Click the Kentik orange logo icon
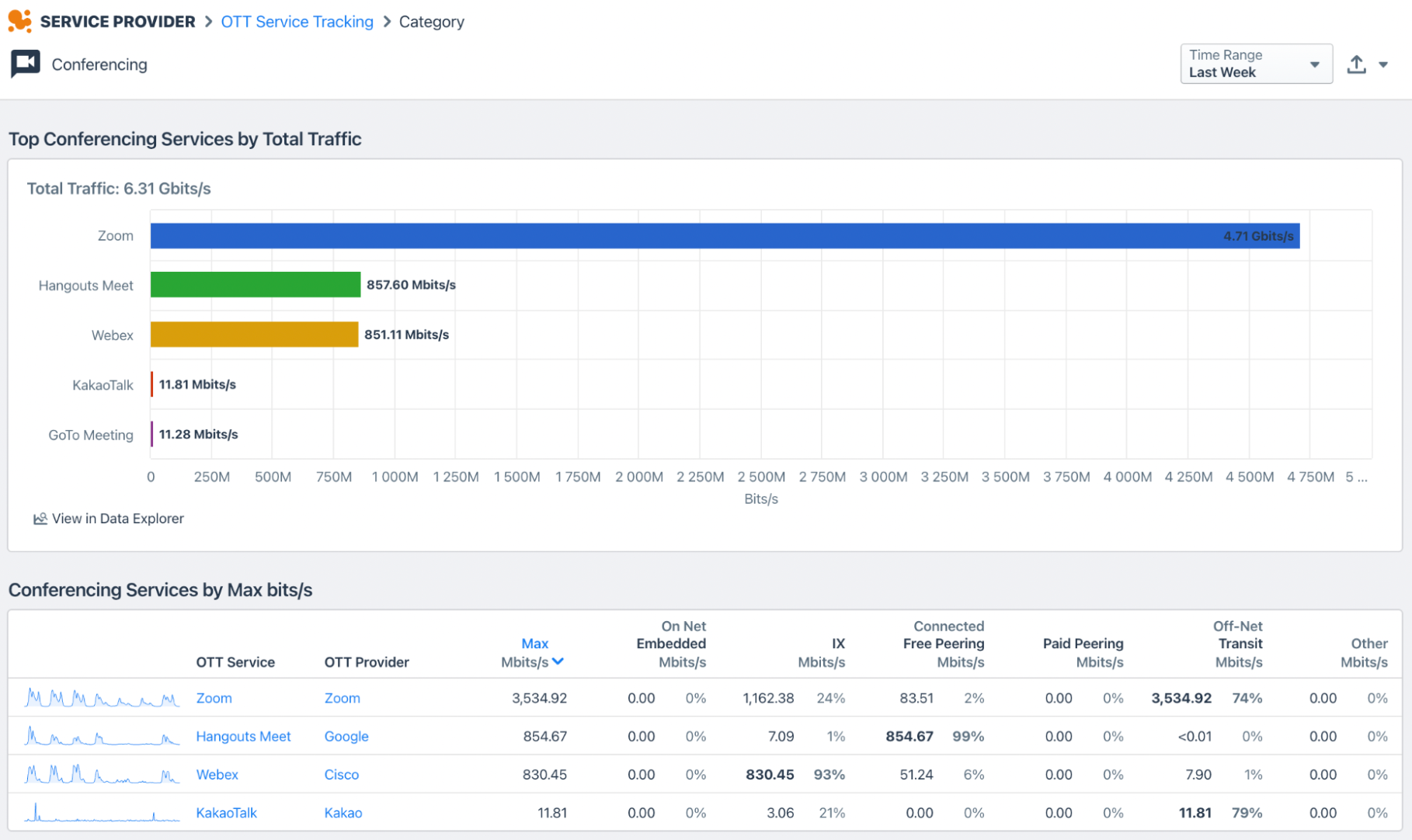Viewport: 1412px width, 840px height. (x=20, y=21)
